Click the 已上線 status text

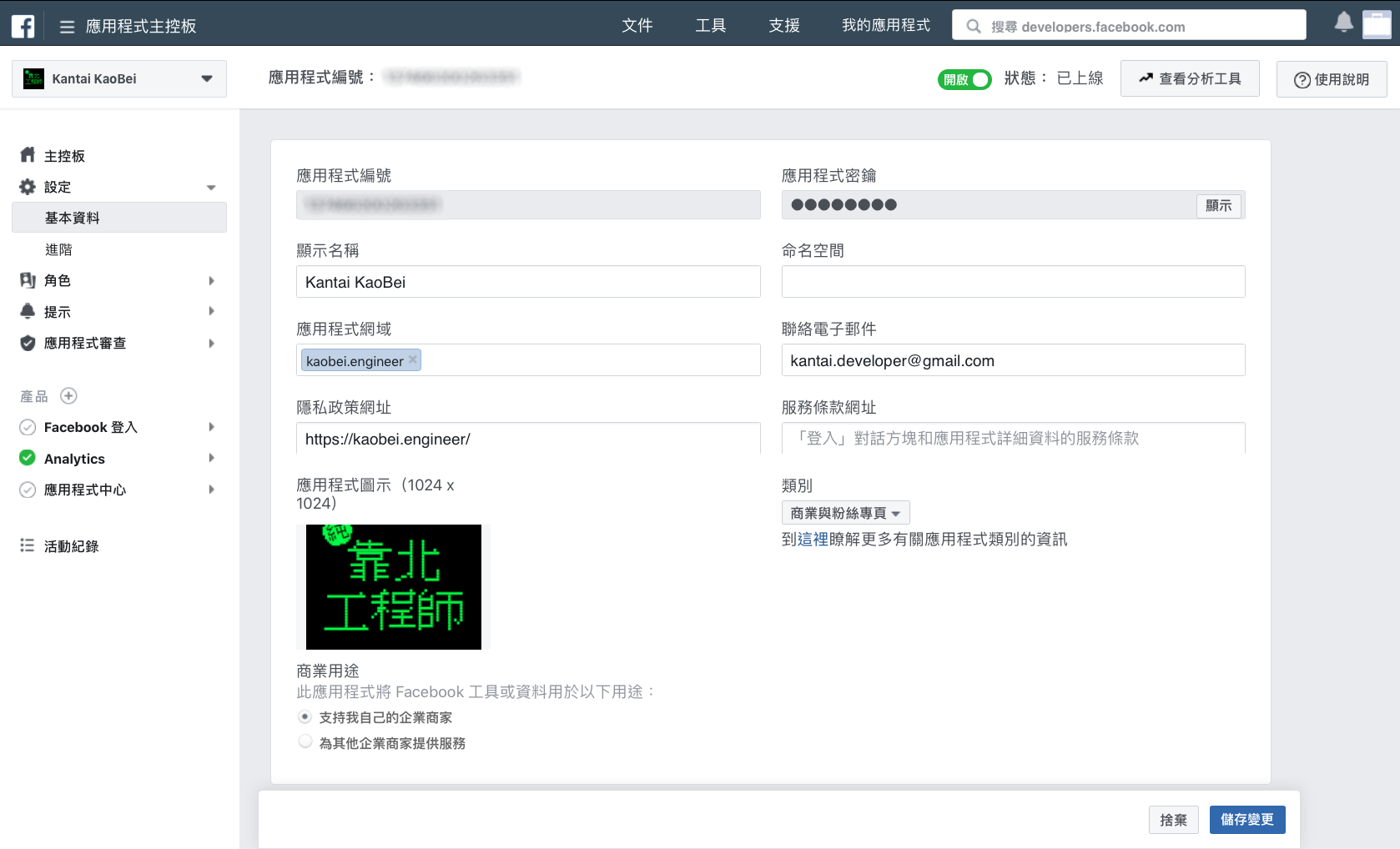[1080, 78]
